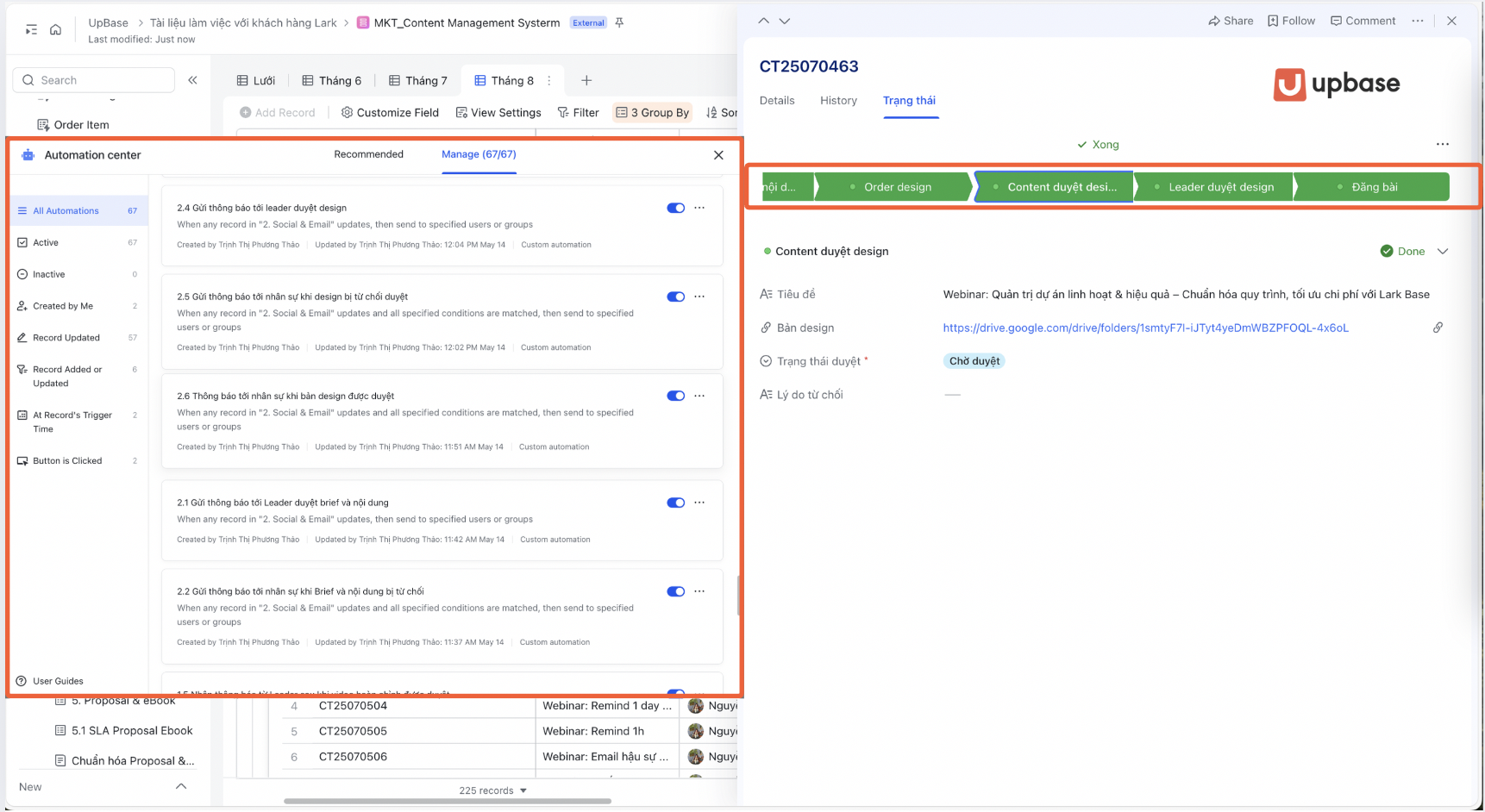The height and width of the screenshot is (812, 1485).
Task: Select Content duyệt design workflow stage
Action: pos(1054,187)
